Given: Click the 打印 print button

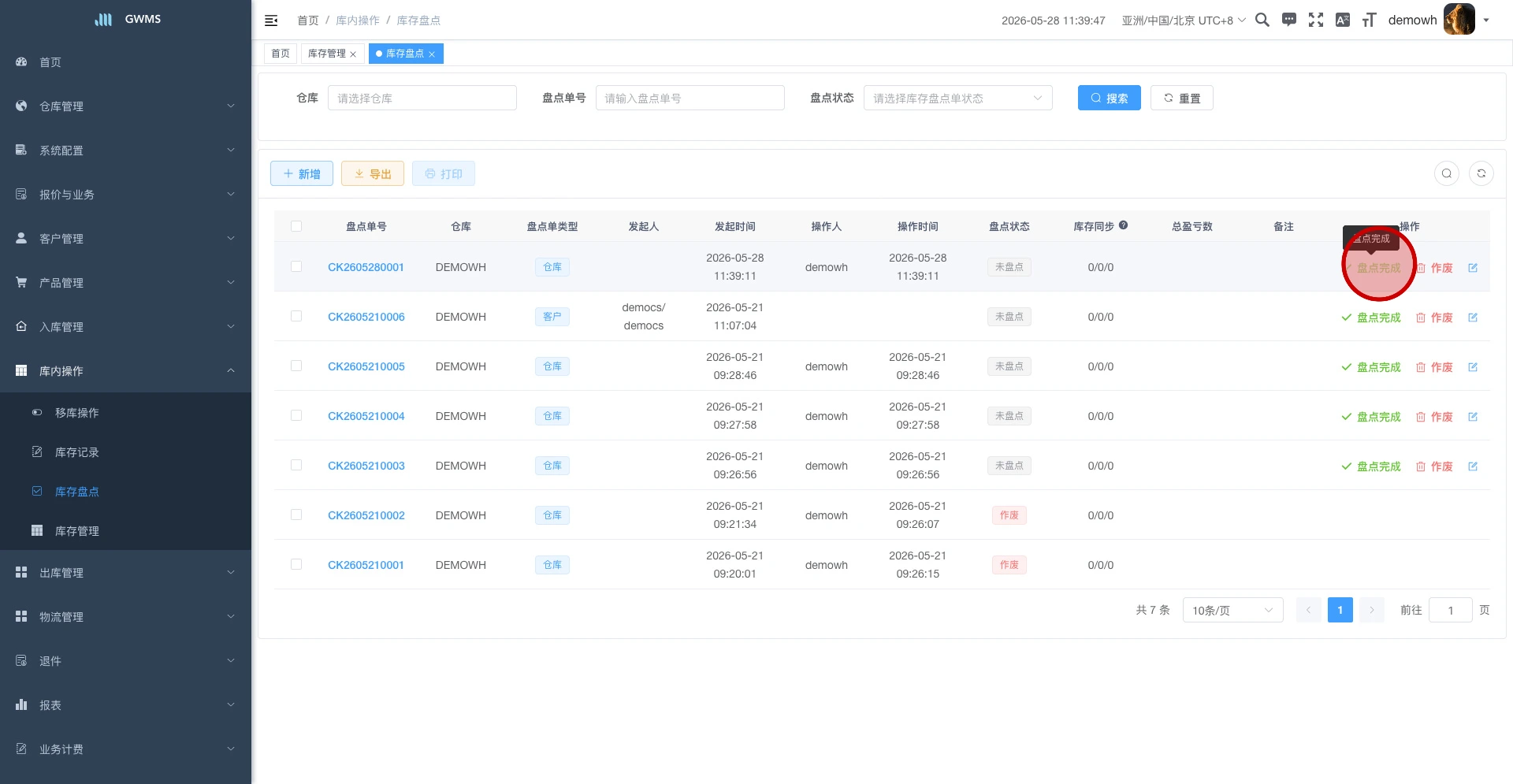Looking at the screenshot, I should point(444,174).
